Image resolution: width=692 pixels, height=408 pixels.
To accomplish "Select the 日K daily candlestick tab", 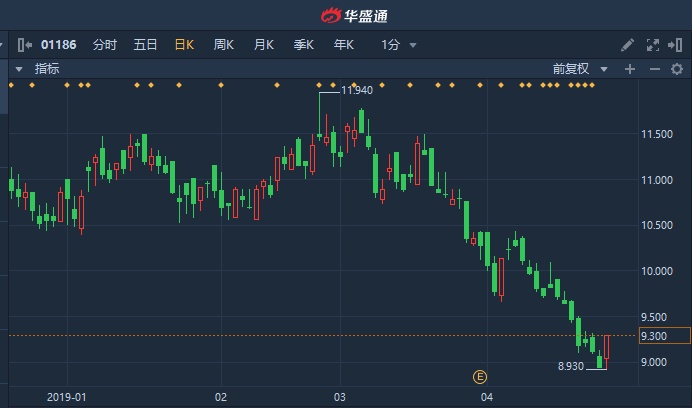I will click(184, 45).
